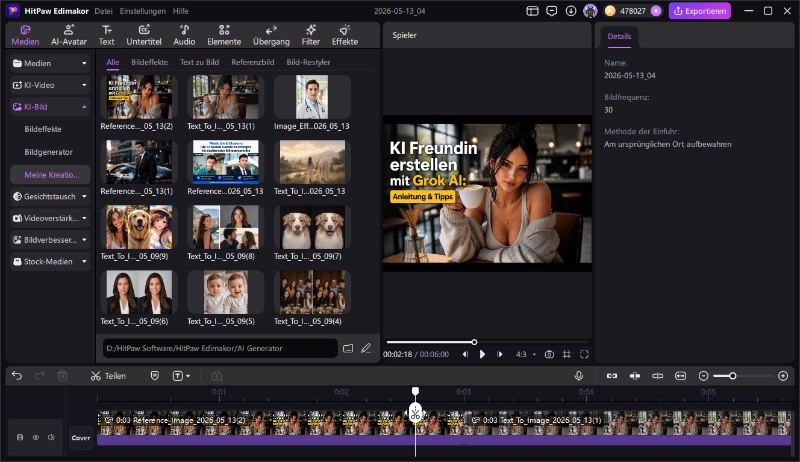Click the plus icon next to coins 478027
Viewport: 800px width, 462px height.
[x=656, y=11]
